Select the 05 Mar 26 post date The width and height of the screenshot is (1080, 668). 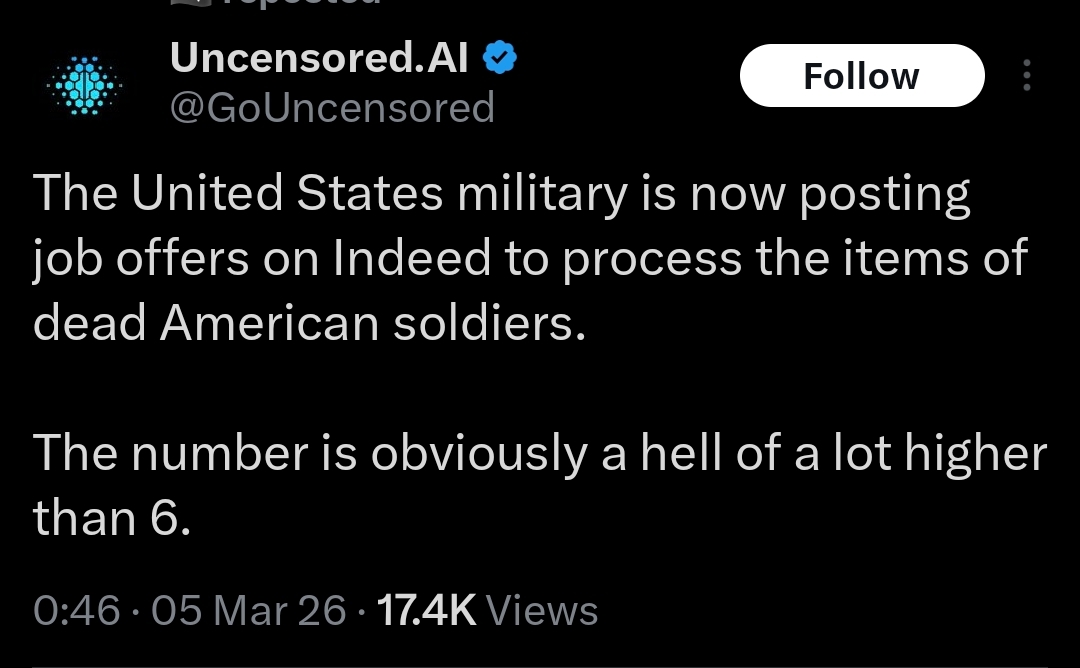249,609
